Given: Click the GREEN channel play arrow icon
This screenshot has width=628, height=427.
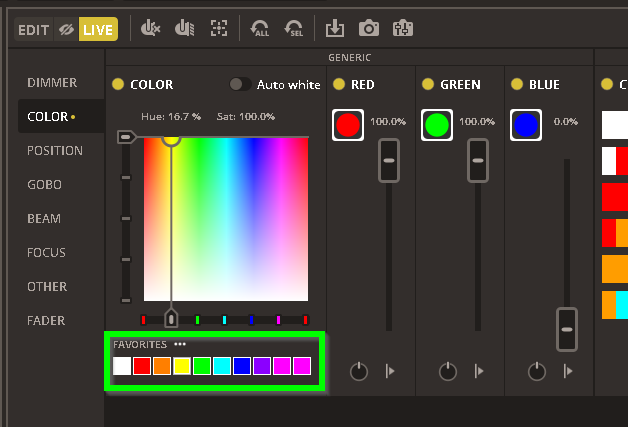Looking at the screenshot, I should coord(479,371).
